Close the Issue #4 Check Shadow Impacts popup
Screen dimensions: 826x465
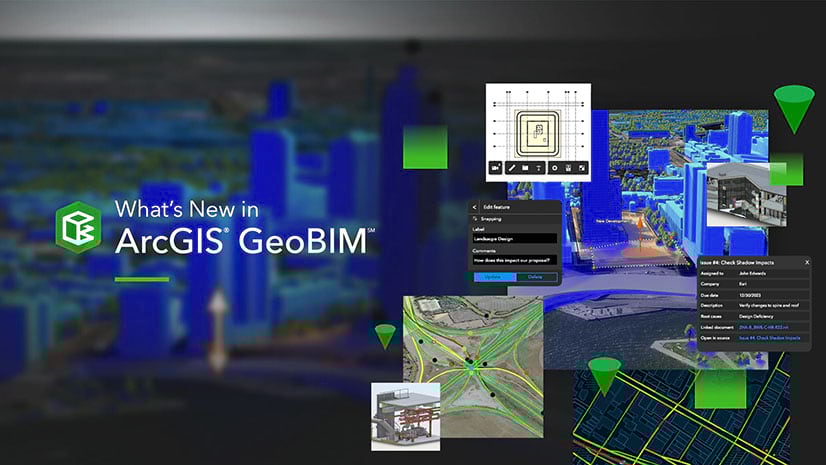tap(807, 262)
